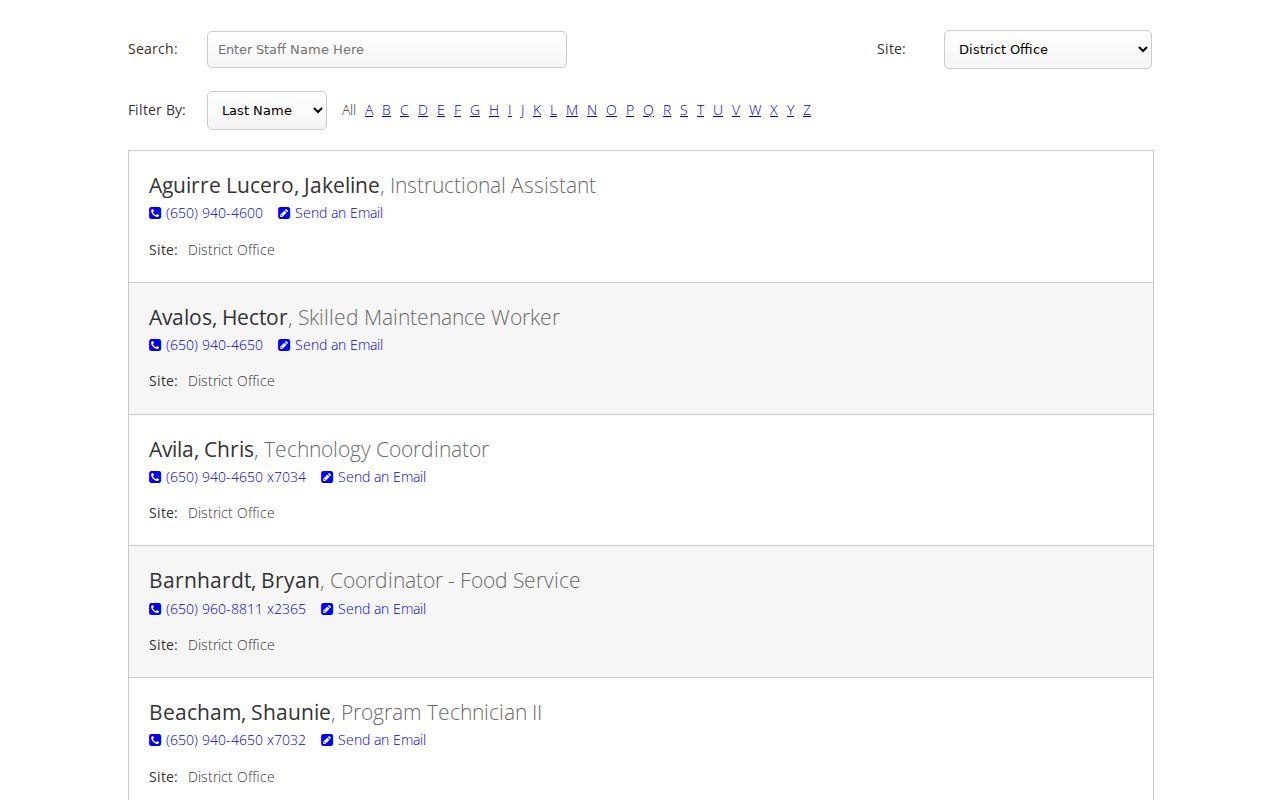Click the Skilled Maintenance Worker title text
The height and width of the screenshot is (800, 1280).
(x=429, y=318)
